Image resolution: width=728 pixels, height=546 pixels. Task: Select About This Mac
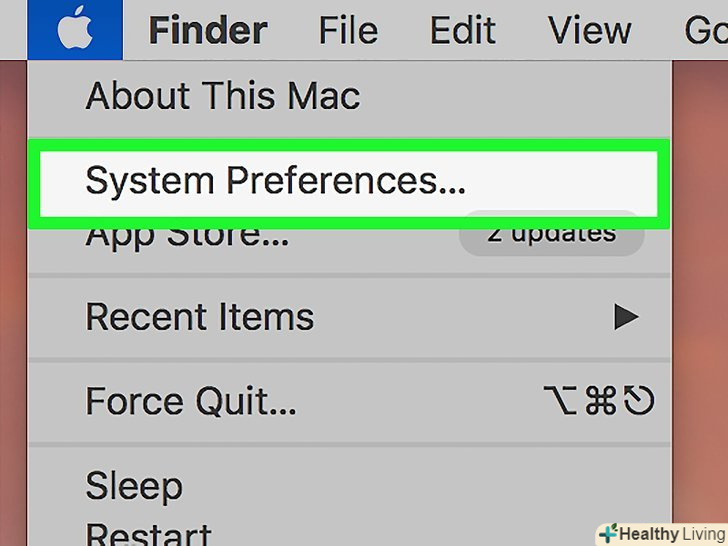pos(222,96)
